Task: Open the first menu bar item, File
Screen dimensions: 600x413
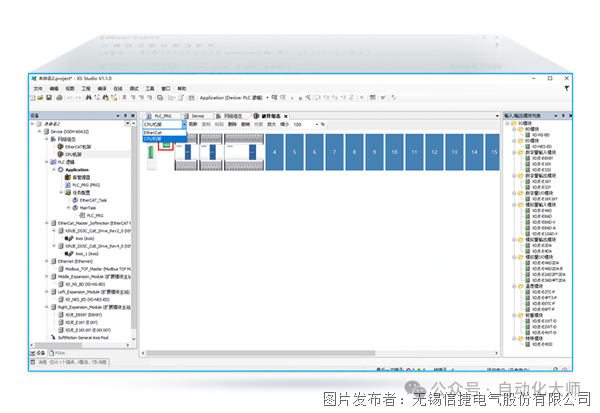Action: (38, 88)
